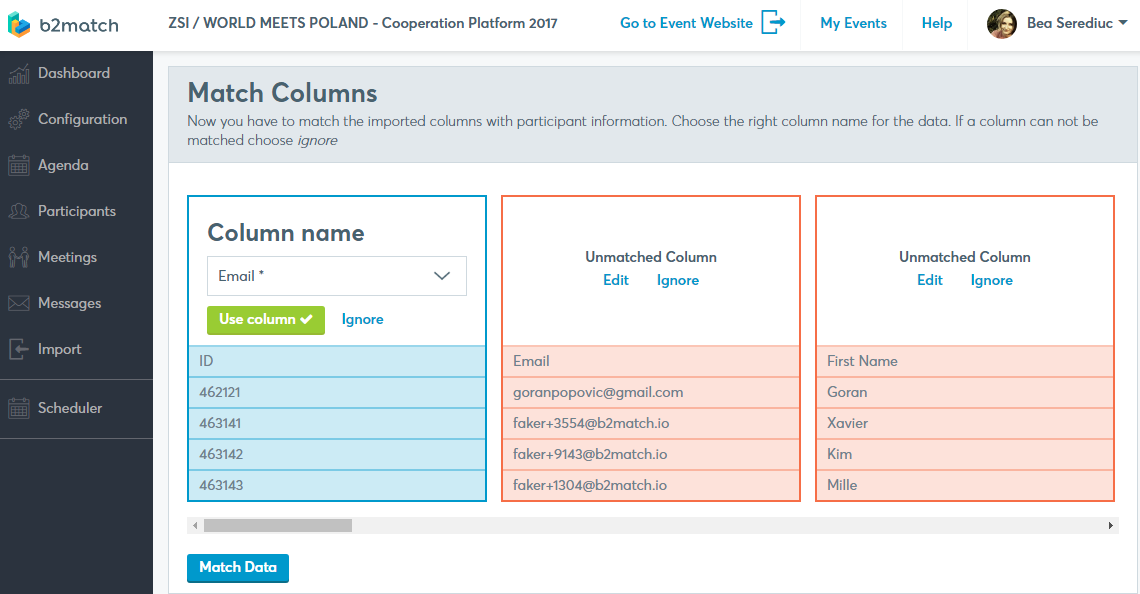Screen dimensions: 1140x594
Task: Click the Meetings handshake icon
Action: click(18, 257)
